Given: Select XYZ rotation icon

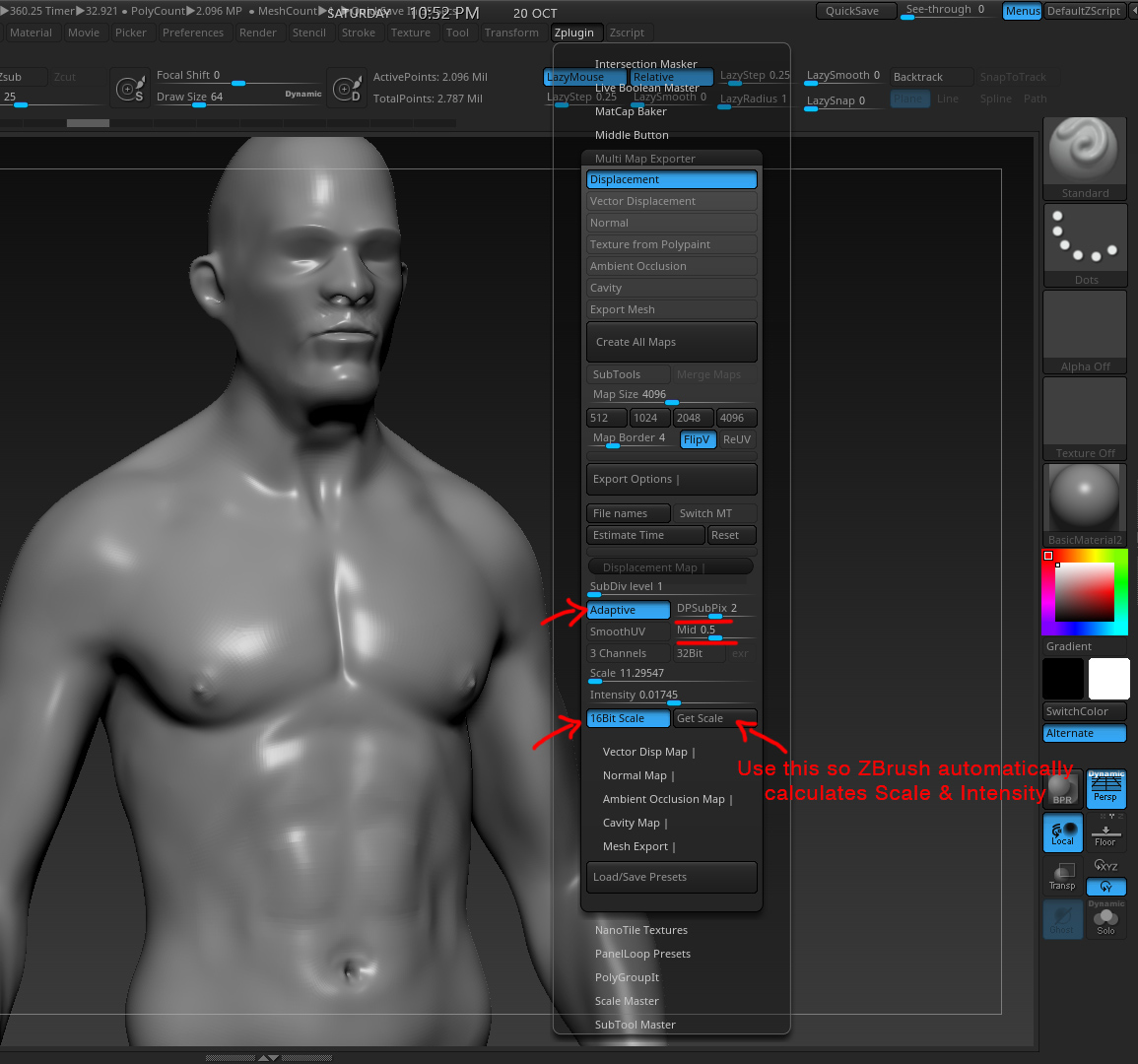Looking at the screenshot, I should (x=1105, y=865).
